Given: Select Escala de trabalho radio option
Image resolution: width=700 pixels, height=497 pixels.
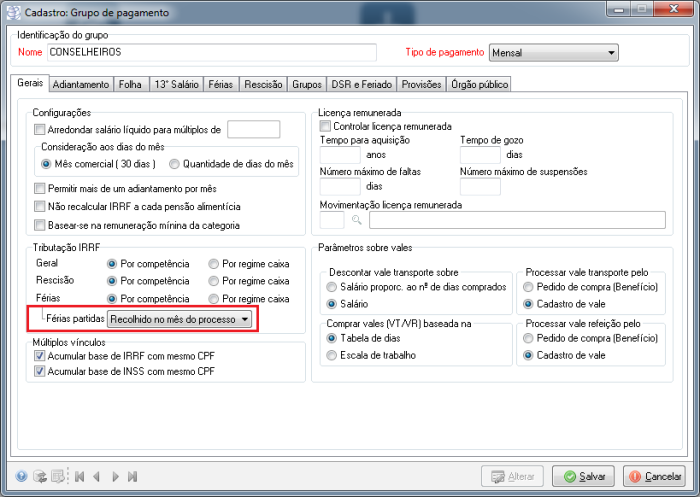Looking at the screenshot, I should pos(333,356).
